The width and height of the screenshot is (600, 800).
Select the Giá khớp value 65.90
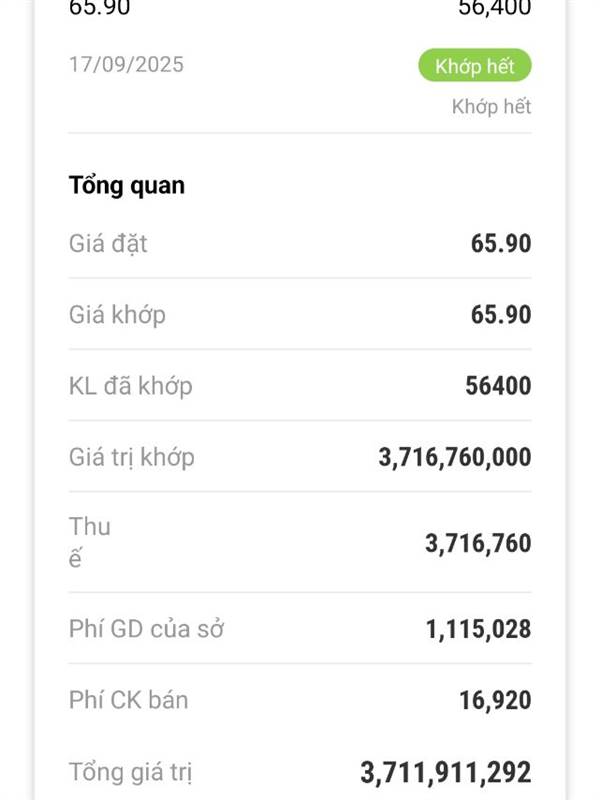point(501,315)
